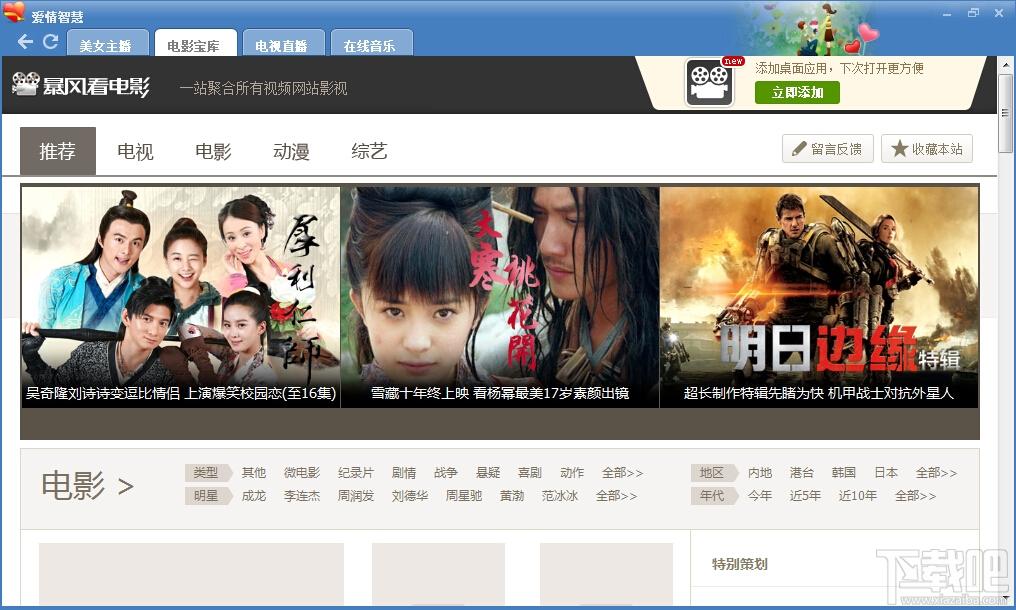Filter by star 范冰冰
This screenshot has height=610, width=1016.
point(559,496)
